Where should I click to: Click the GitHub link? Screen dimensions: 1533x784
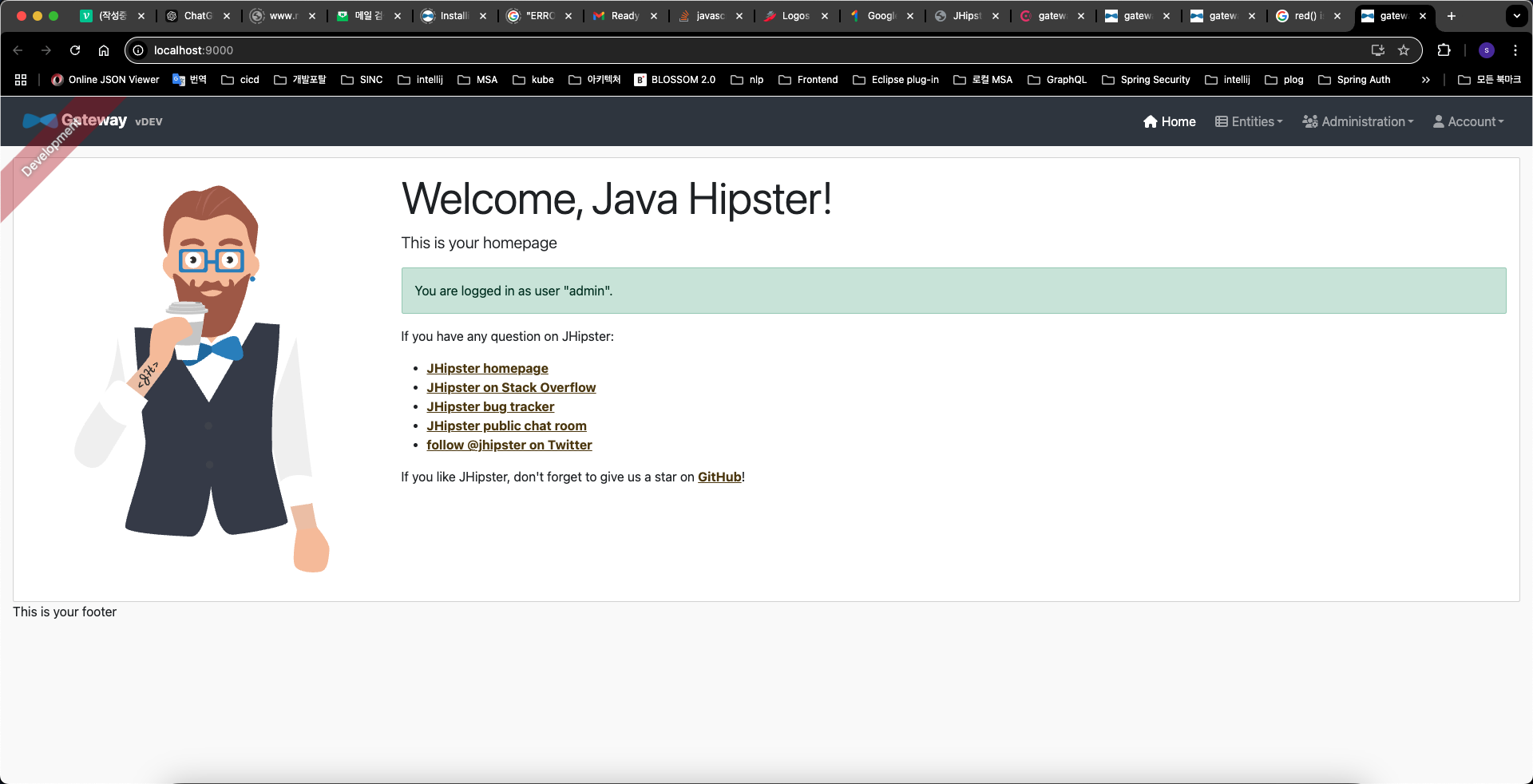click(719, 477)
